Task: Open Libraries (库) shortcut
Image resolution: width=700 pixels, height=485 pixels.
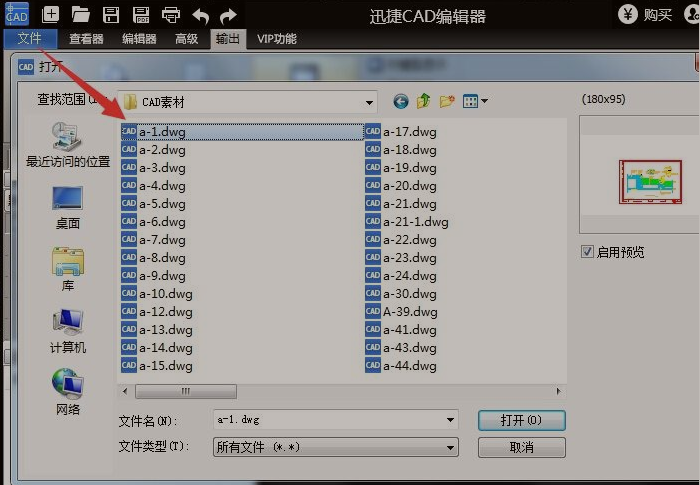Action: (67, 269)
